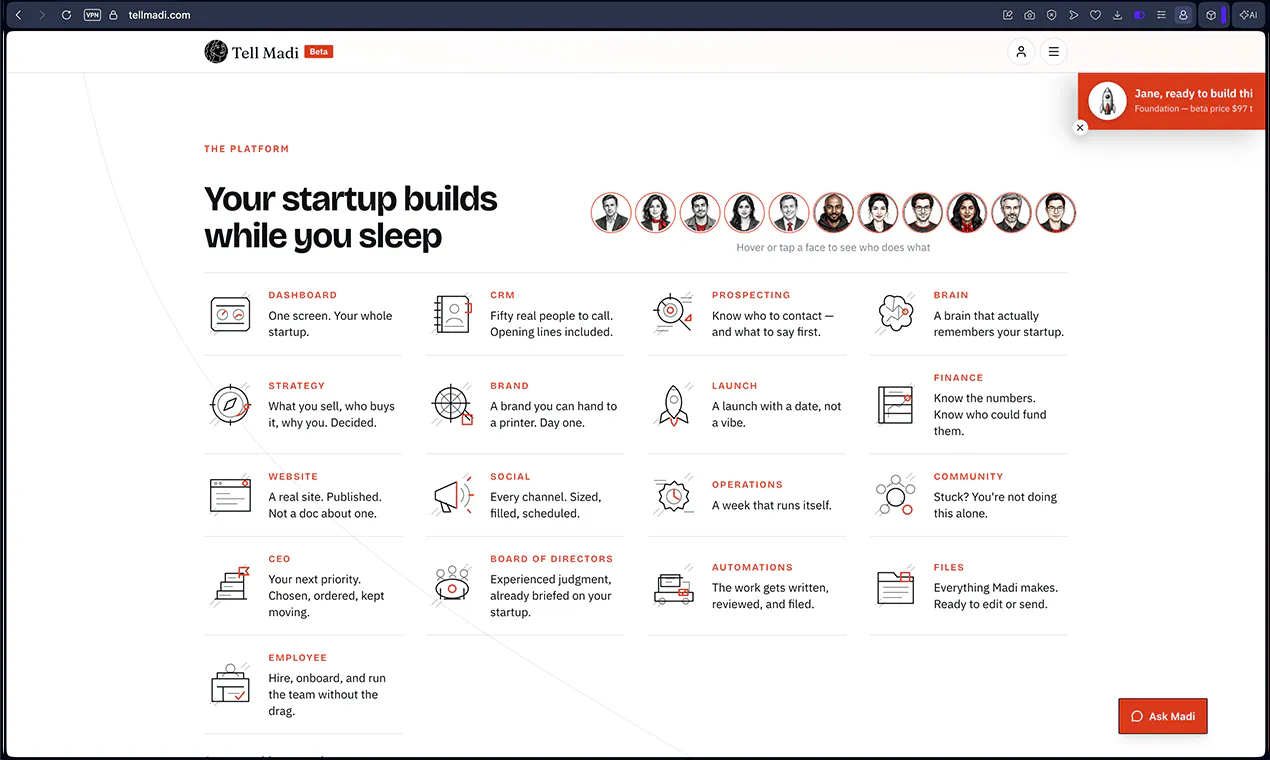This screenshot has height=760, width=1270.
Task: Open the AI button in browser toolbar
Action: click(x=1248, y=15)
